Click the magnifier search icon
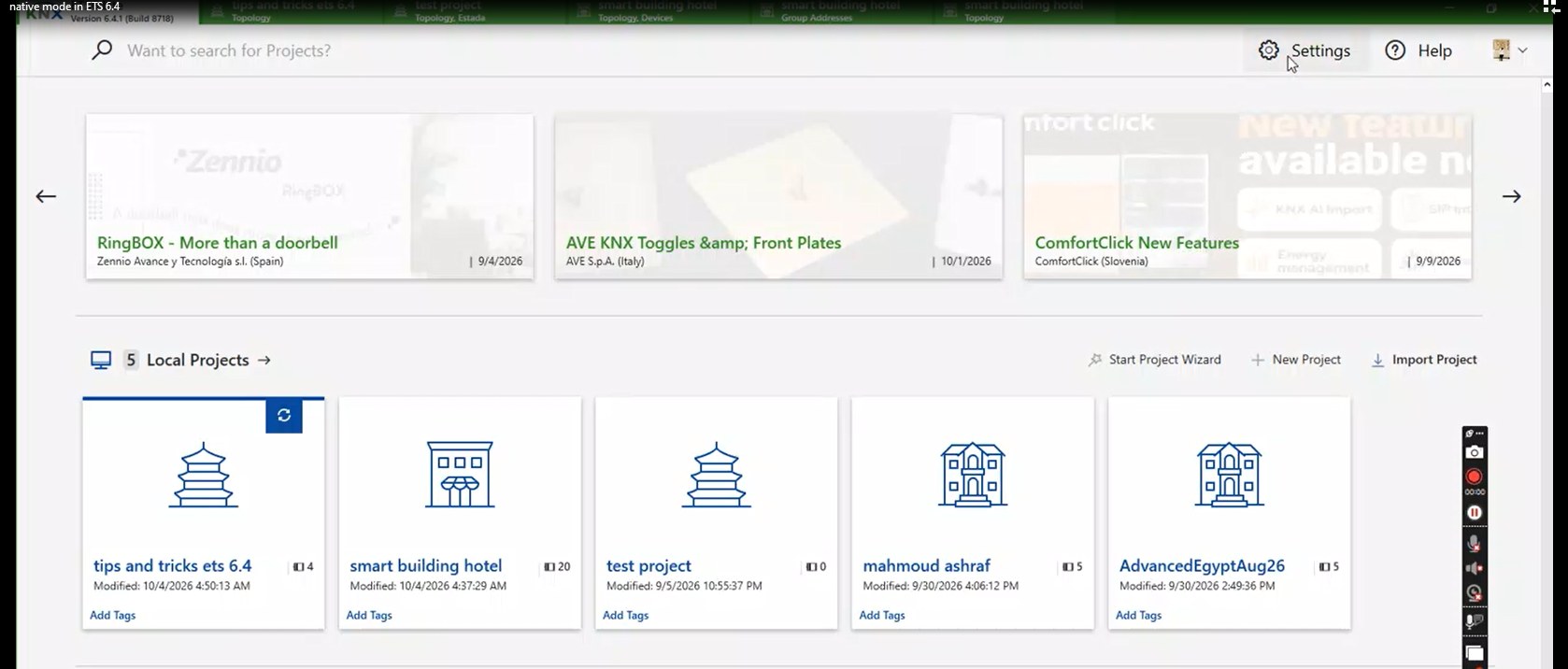This screenshot has width=1568, height=669. click(x=102, y=50)
